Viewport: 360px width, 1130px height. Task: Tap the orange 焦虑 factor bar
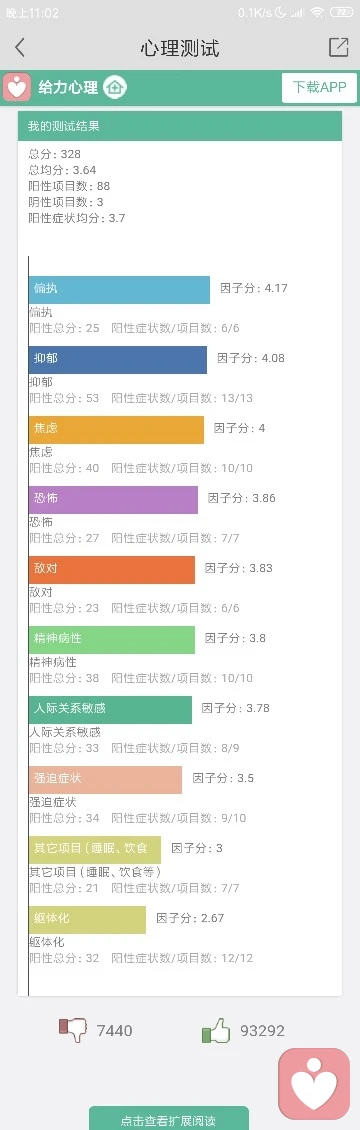click(117, 430)
